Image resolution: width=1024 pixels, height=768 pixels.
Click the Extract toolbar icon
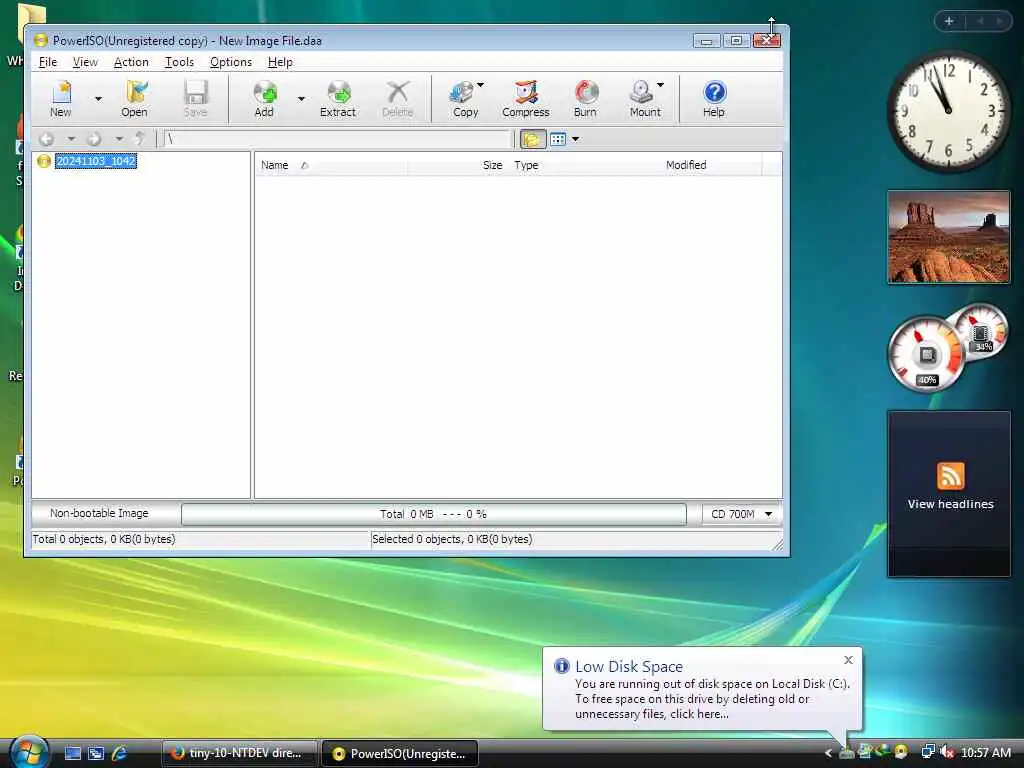[338, 99]
